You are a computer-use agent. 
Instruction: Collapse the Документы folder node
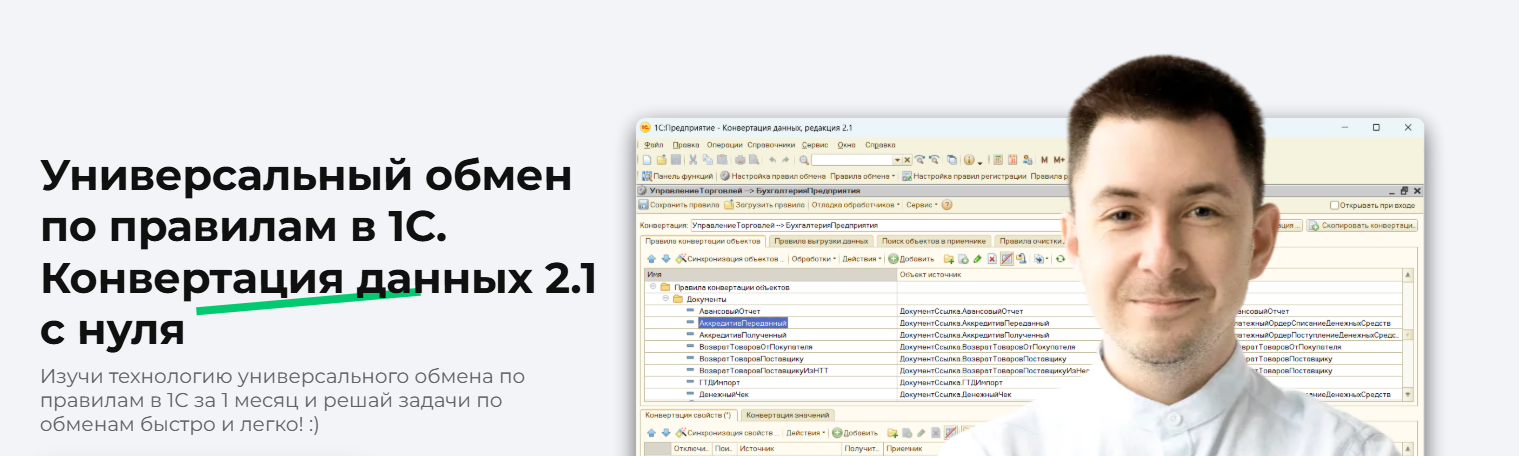coord(665,299)
